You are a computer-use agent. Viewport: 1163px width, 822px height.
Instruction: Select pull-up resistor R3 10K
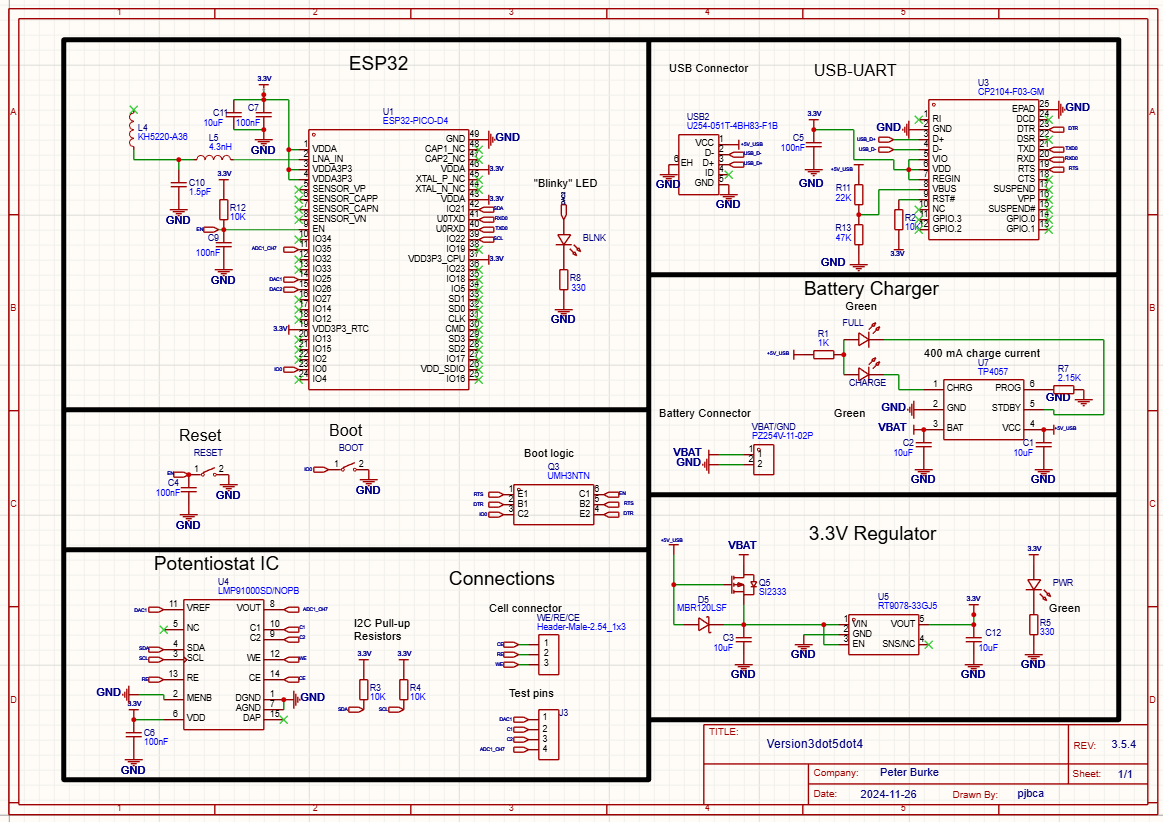click(x=364, y=690)
